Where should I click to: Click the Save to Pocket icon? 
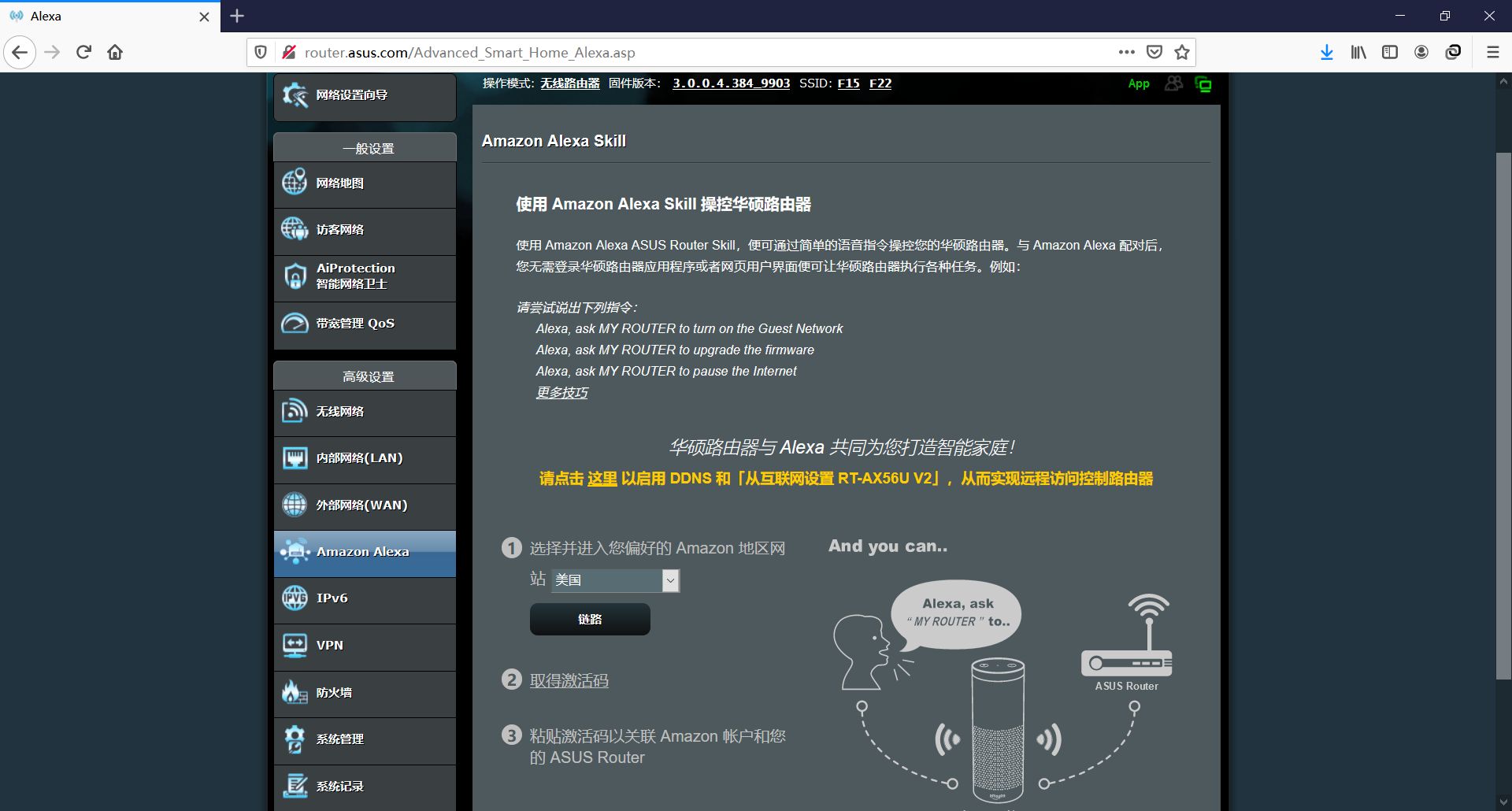(1154, 52)
